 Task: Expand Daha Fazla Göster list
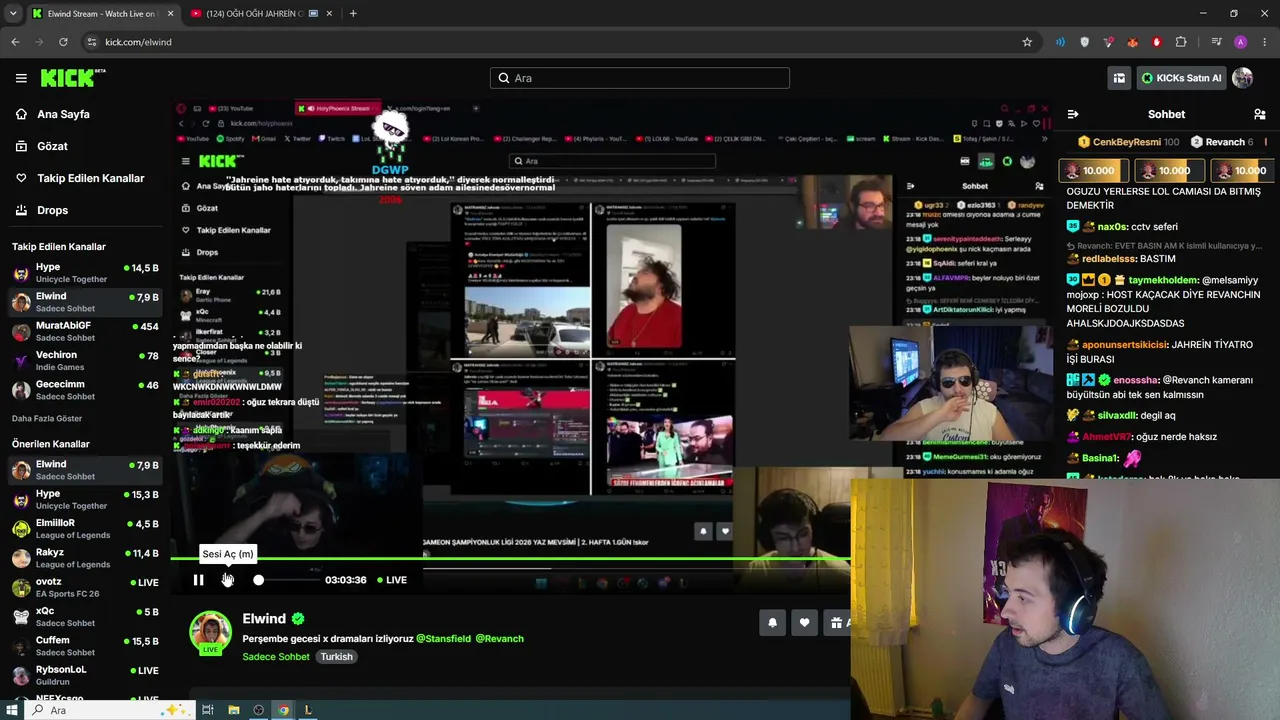click(47, 418)
